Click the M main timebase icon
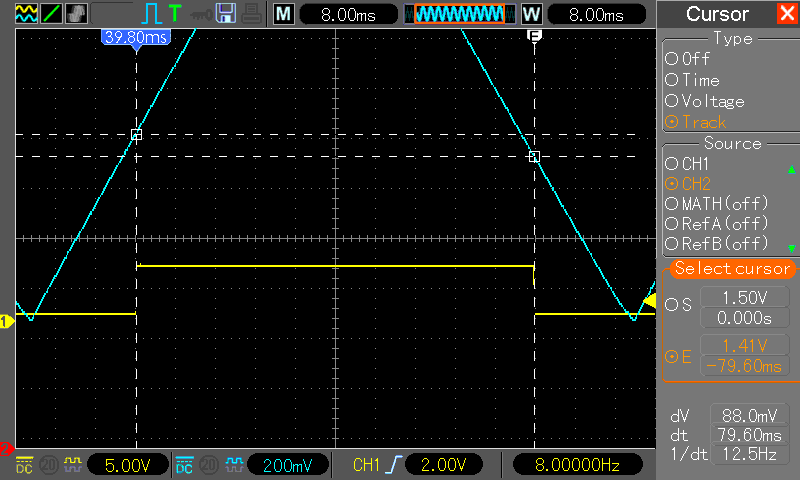The width and height of the screenshot is (800, 480). click(x=283, y=14)
